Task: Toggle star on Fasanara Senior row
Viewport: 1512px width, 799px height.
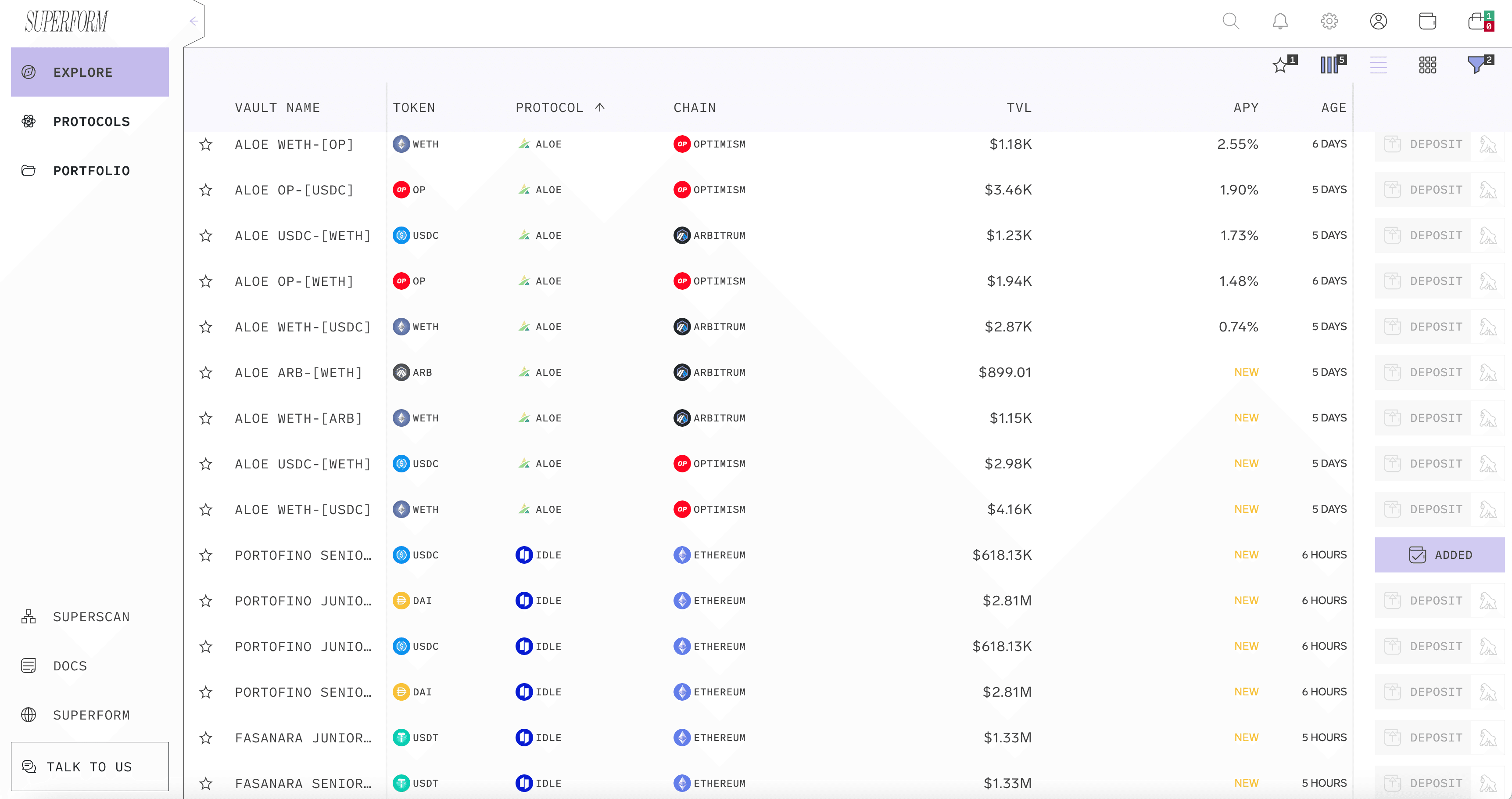Action: click(205, 784)
